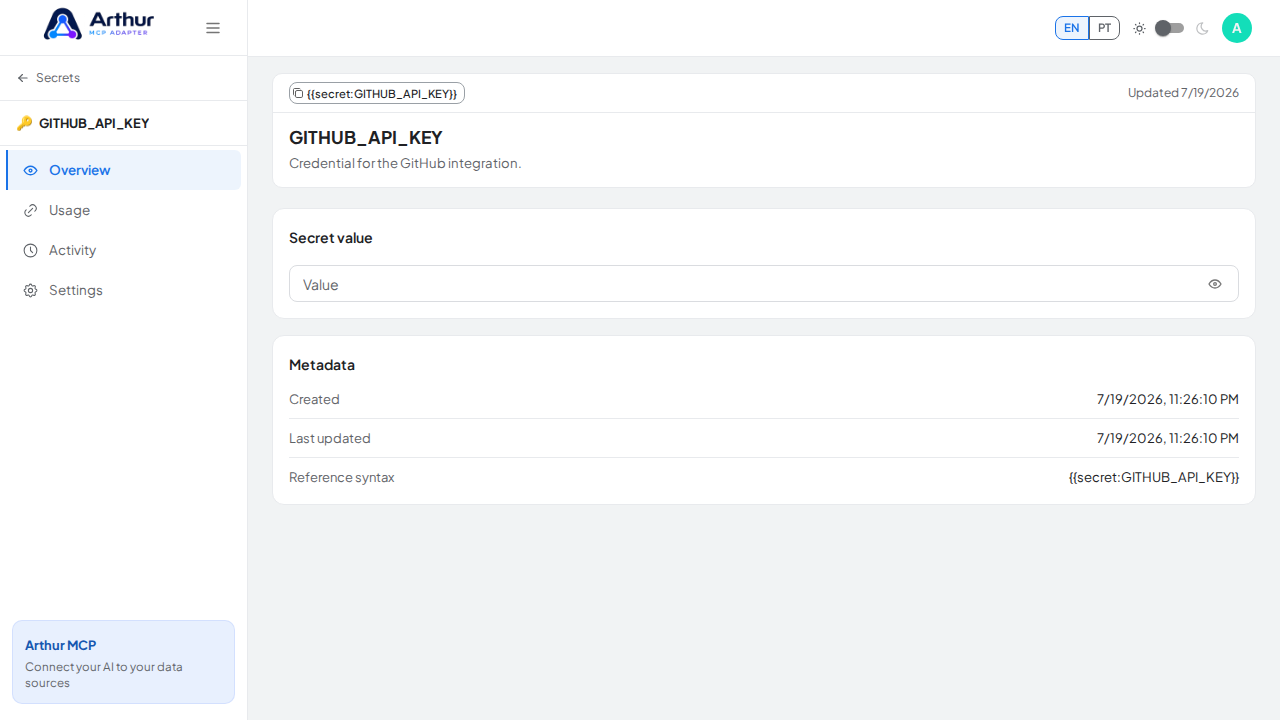Click the moon dark-mode icon
This screenshot has height=720, width=1280.
pyautogui.click(x=1202, y=28)
